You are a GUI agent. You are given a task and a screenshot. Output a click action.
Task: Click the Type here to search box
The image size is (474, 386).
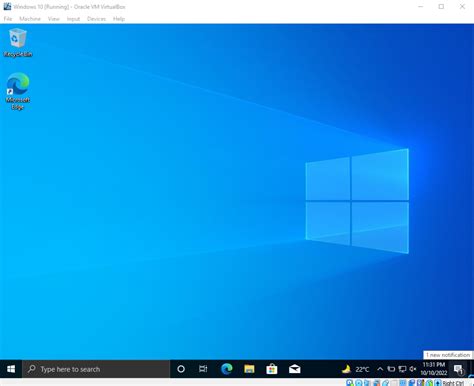point(96,369)
